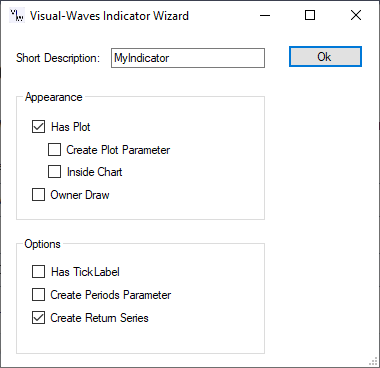Image resolution: width=380 pixels, height=368 pixels.
Task: Click the Short Description label
Action: point(58,58)
